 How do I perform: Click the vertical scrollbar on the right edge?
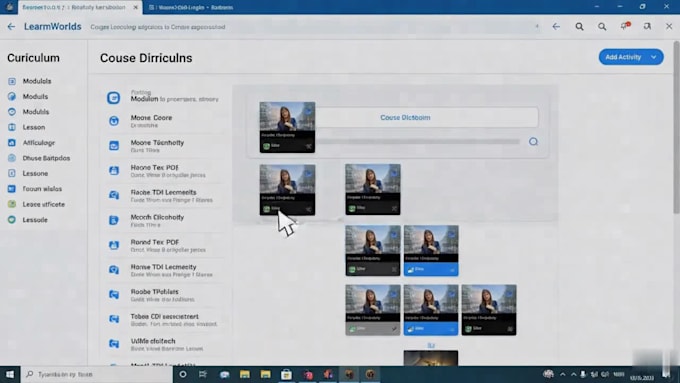point(677,127)
